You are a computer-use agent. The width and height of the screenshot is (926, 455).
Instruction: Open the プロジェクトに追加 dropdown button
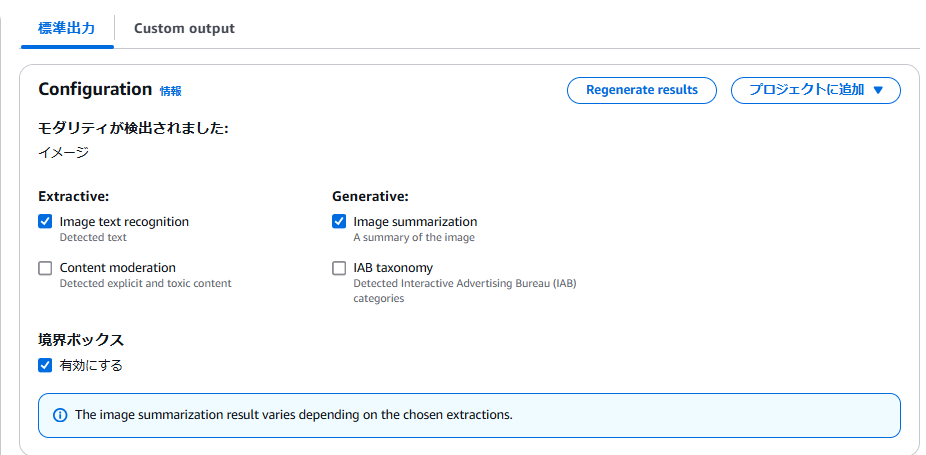coord(816,90)
